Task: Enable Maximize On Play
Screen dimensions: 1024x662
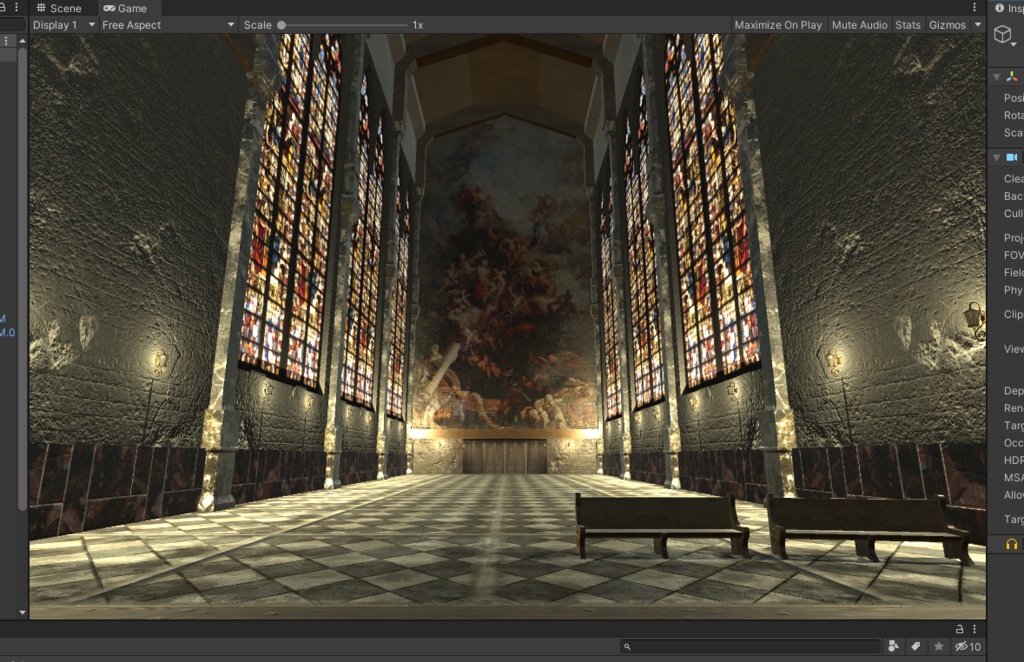Action: point(777,25)
